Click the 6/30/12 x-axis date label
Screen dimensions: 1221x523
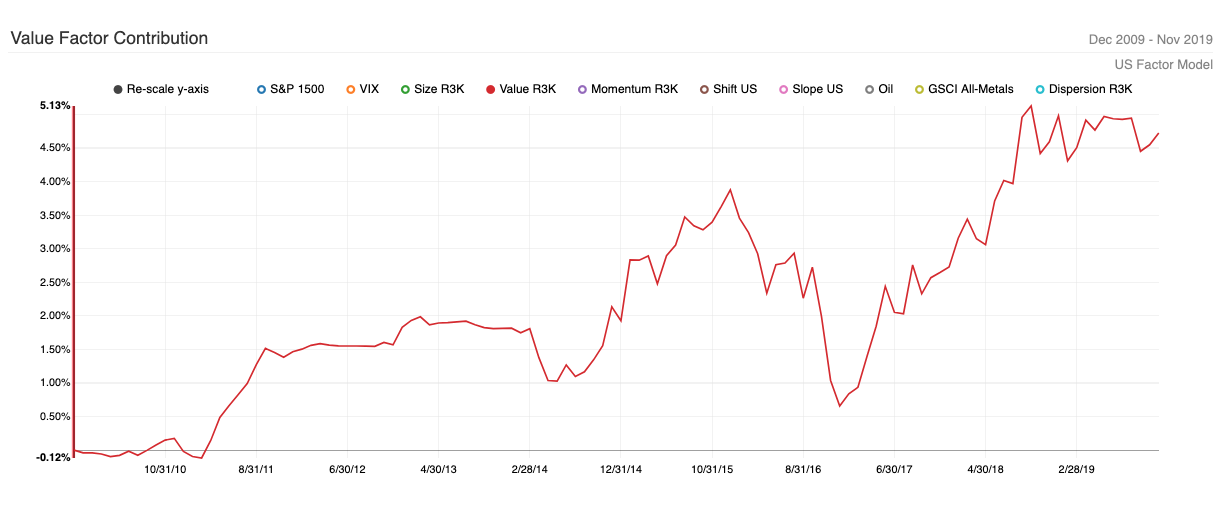347,468
